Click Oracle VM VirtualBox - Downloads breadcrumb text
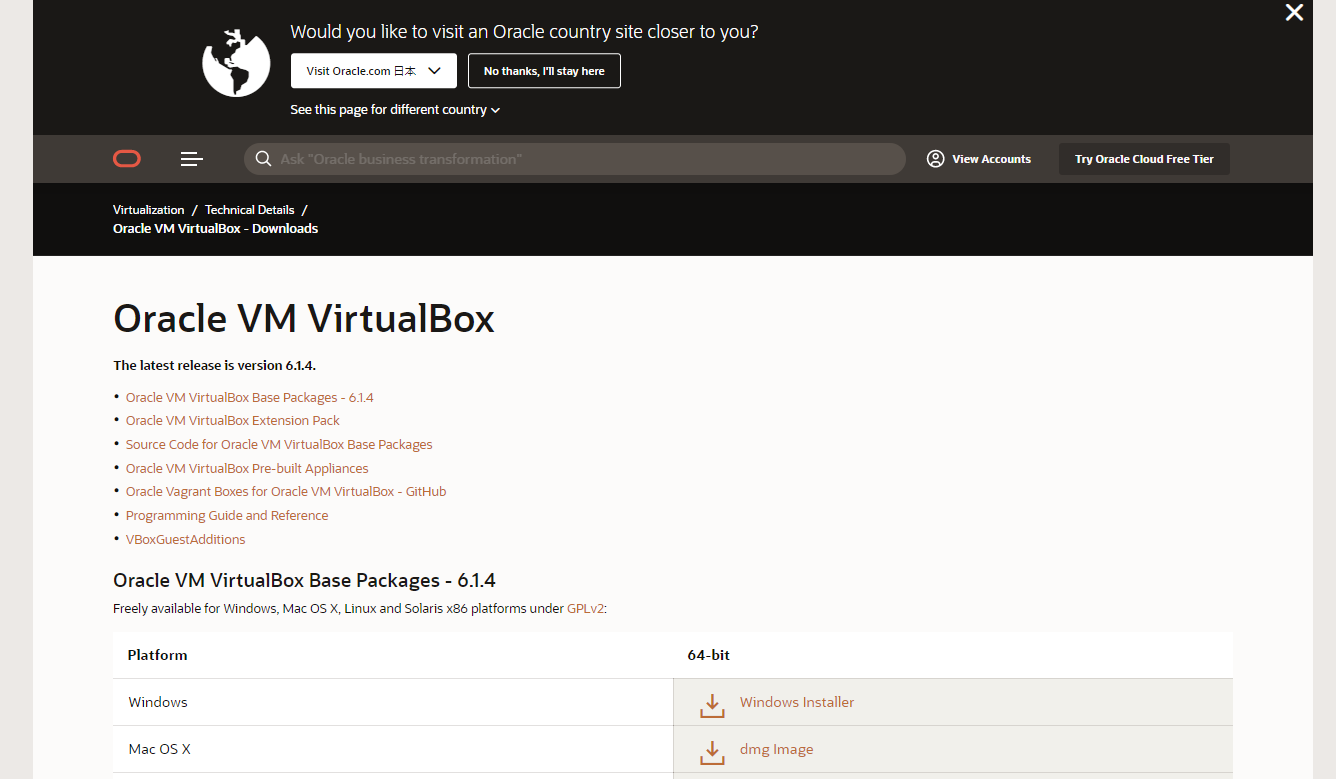Screen dimensions: 1336x779 pos(215,228)
